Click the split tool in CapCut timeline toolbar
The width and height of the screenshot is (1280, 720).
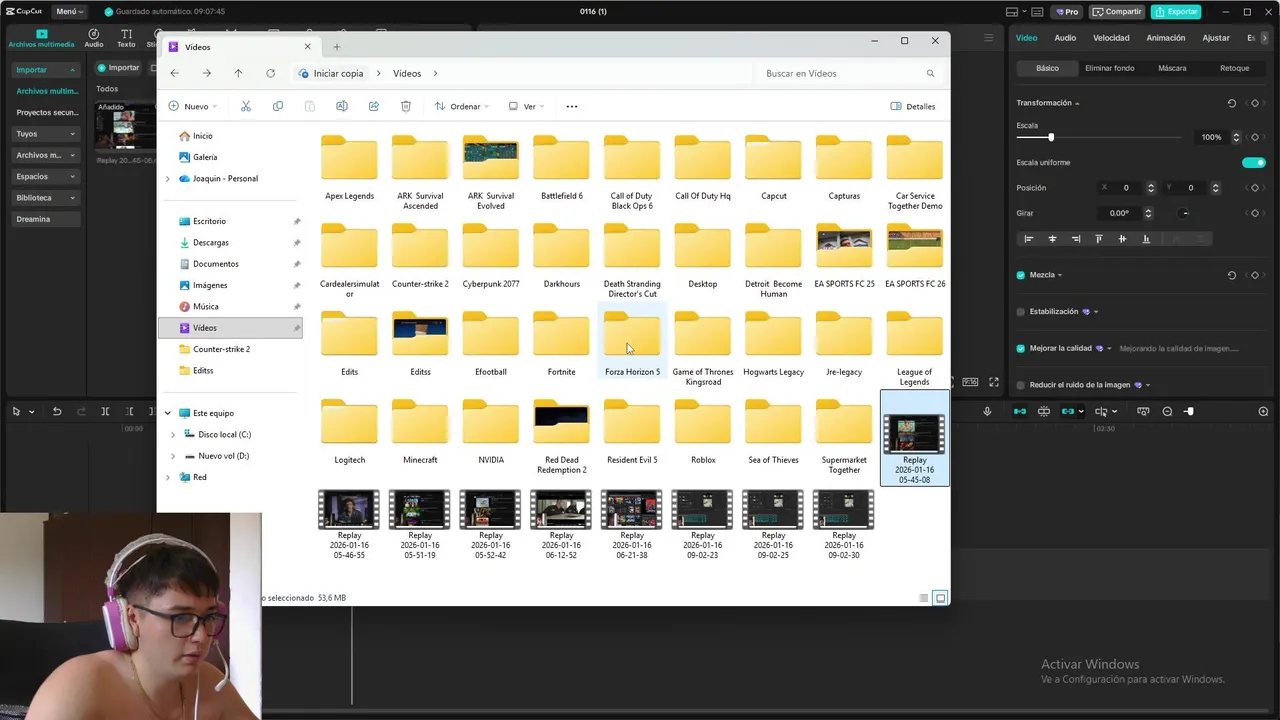[105, 411]
